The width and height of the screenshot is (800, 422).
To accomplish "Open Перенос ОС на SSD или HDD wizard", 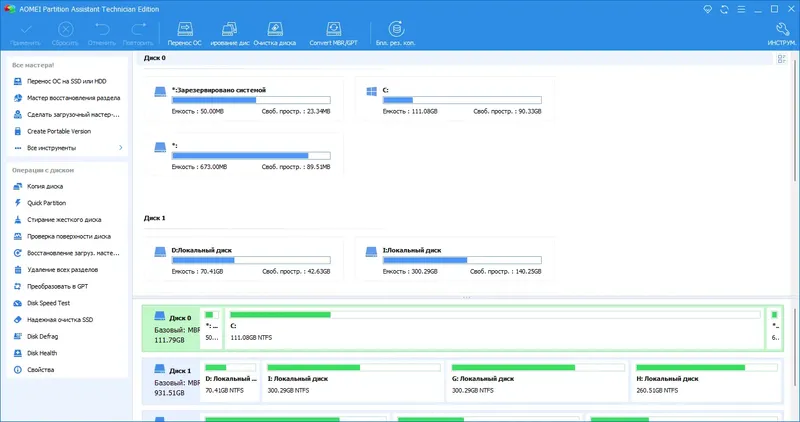I will click(x=67, y=81).
